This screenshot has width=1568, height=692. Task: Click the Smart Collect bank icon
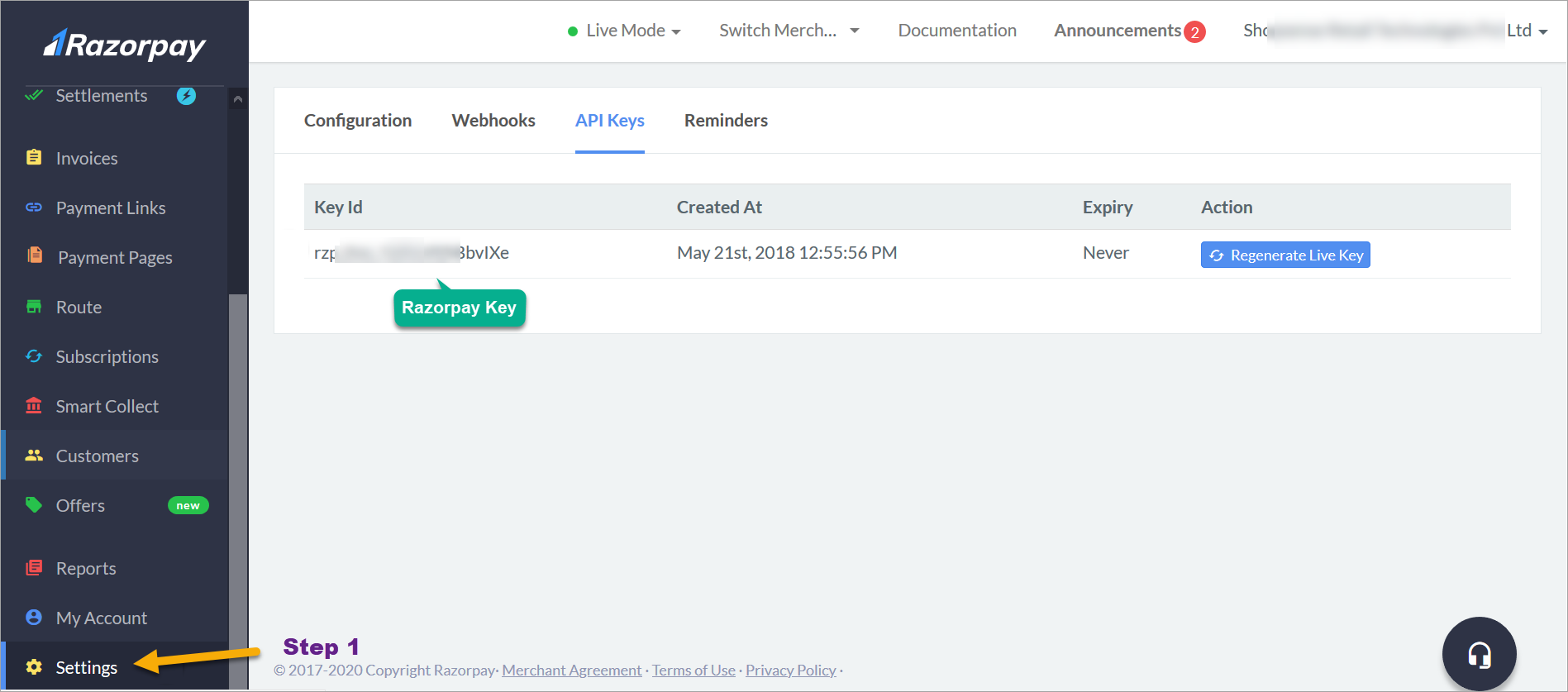[34, 405]
